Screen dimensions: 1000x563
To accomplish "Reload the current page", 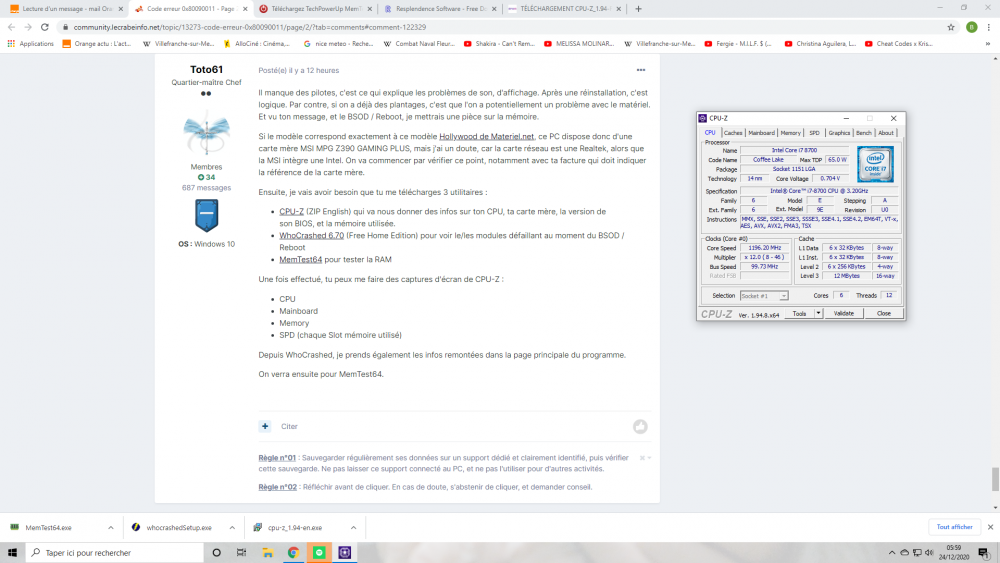I will pos(45,27).
